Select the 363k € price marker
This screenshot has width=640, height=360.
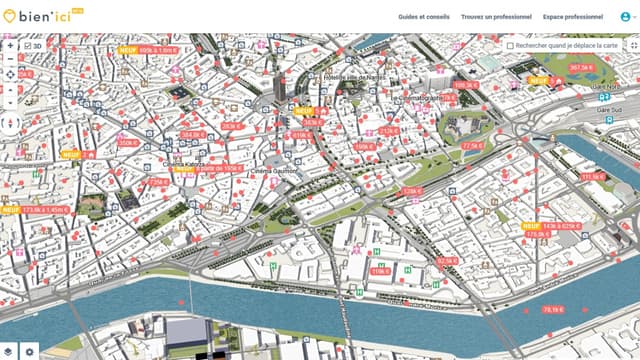pyautogui.click(x=313, y=122)
